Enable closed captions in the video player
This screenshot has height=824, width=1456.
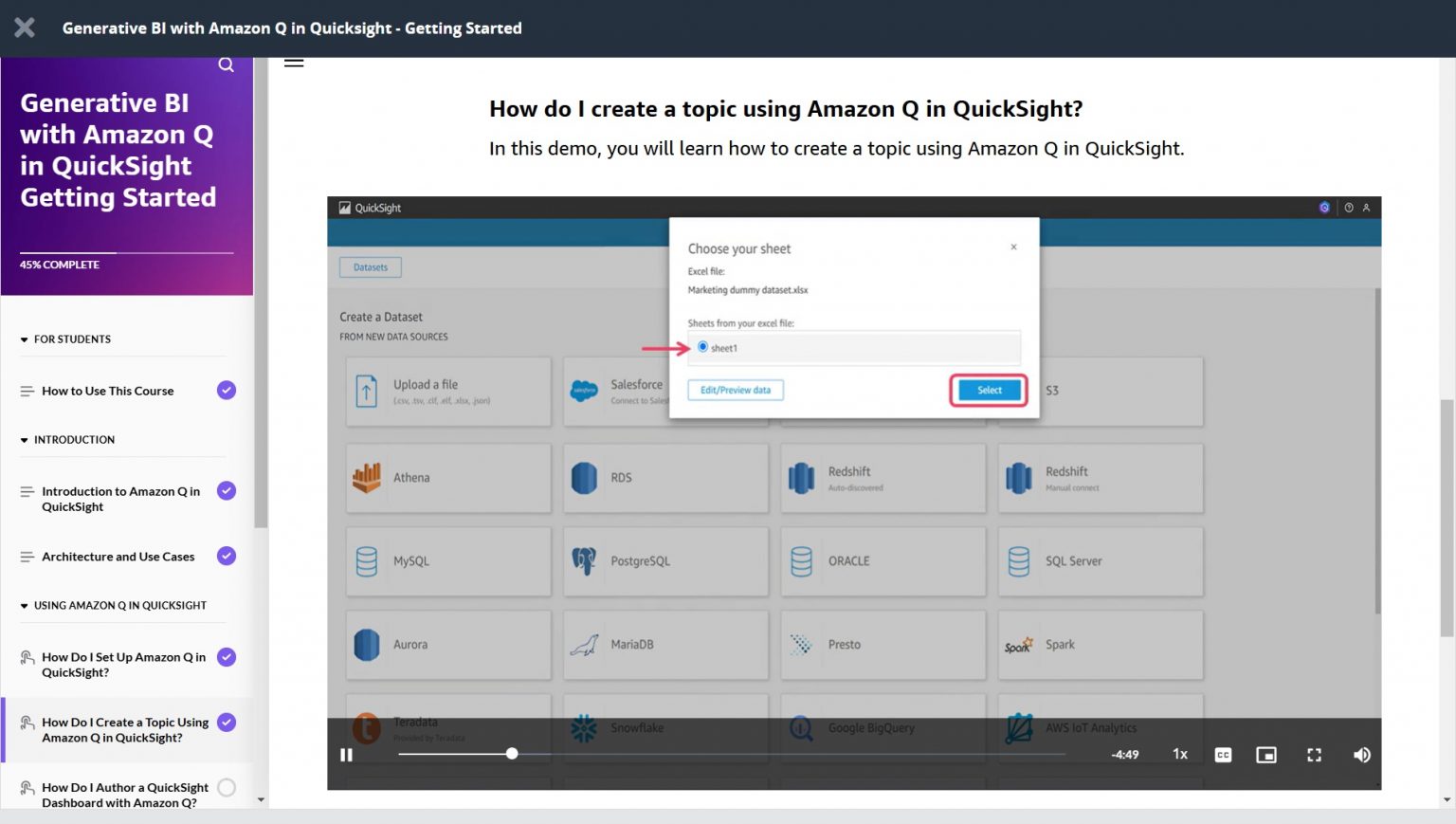click(1223, 755)
